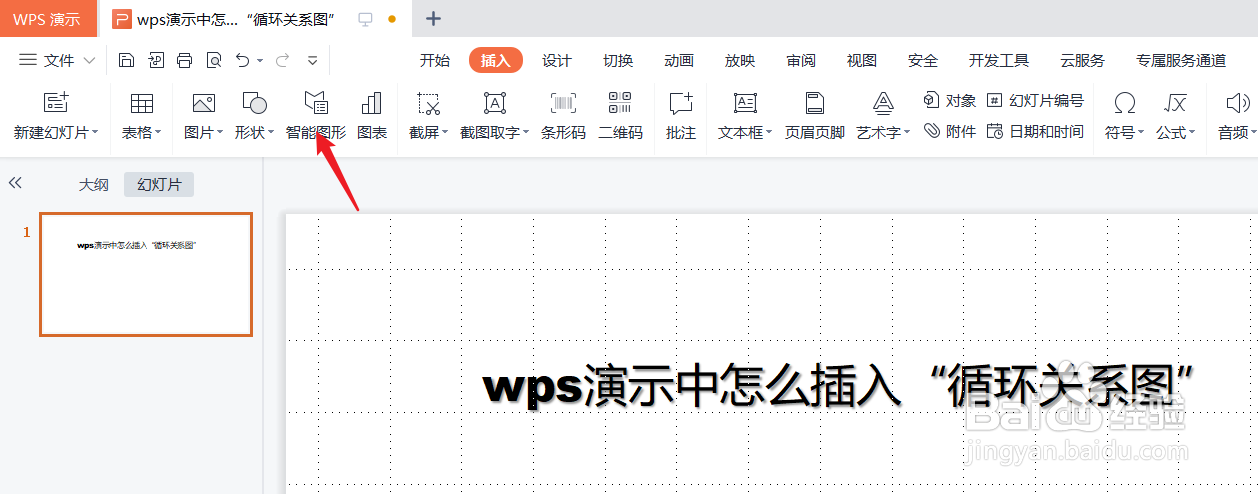Click the Formula (公式) icon
Image resolution: width=1258 pixels, height=494 pixels.
(x=1176, y=102)
